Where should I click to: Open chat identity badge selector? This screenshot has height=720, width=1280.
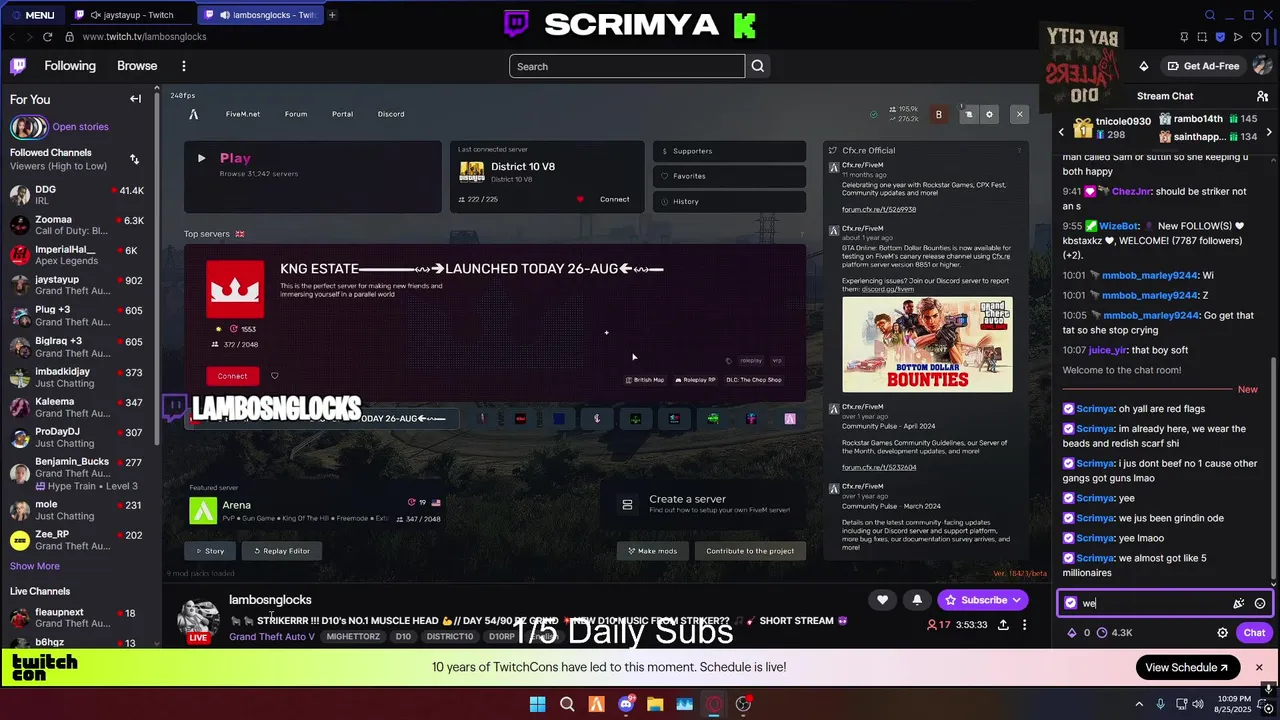1071,603
